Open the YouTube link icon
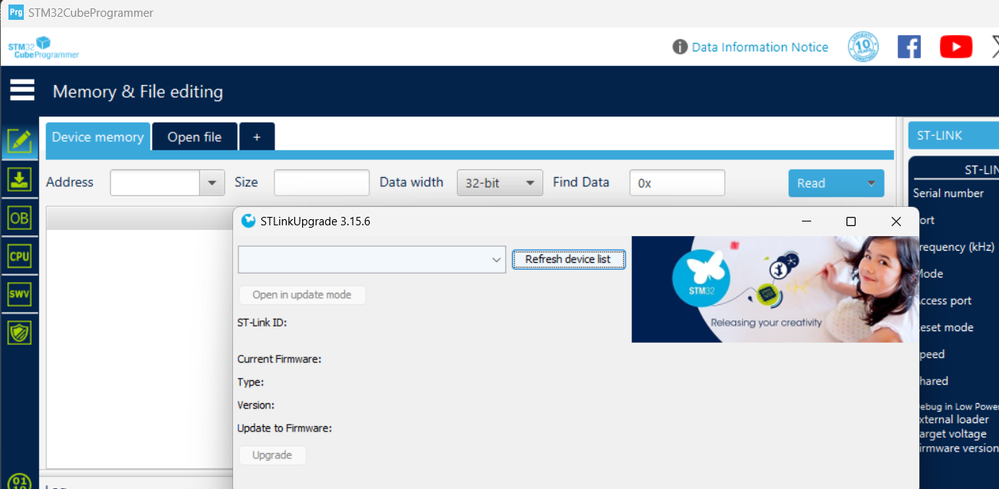The width and height of the screenshot is (999, 489). [x=956, y=47]
